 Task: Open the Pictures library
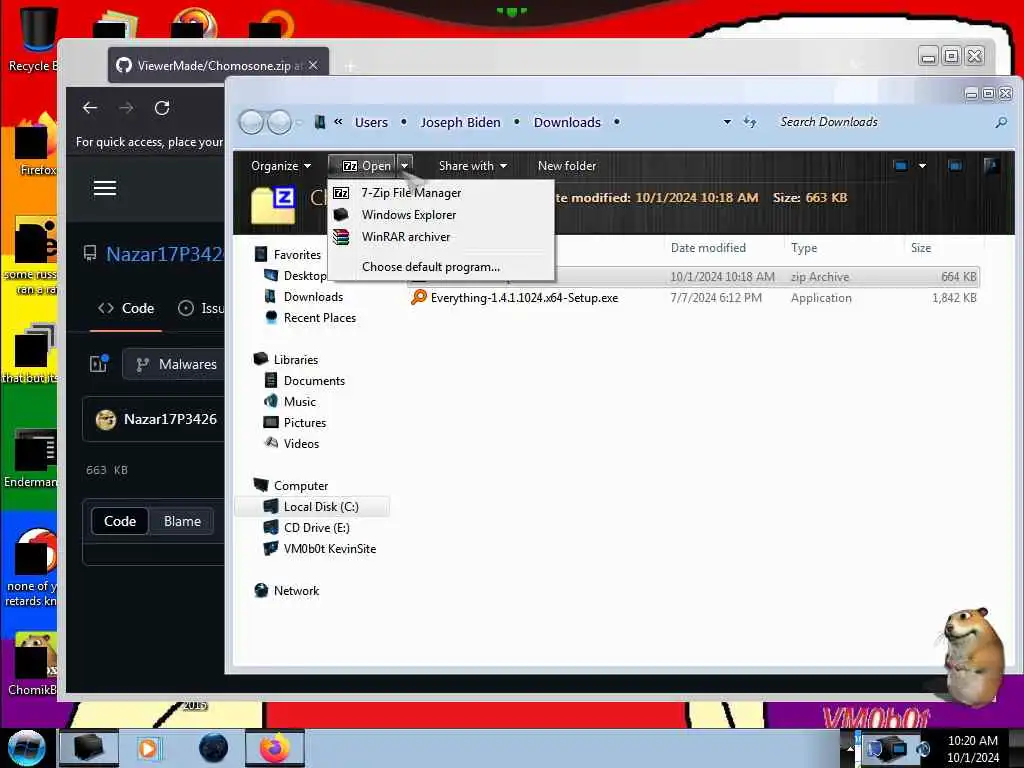tap(305, 423)
